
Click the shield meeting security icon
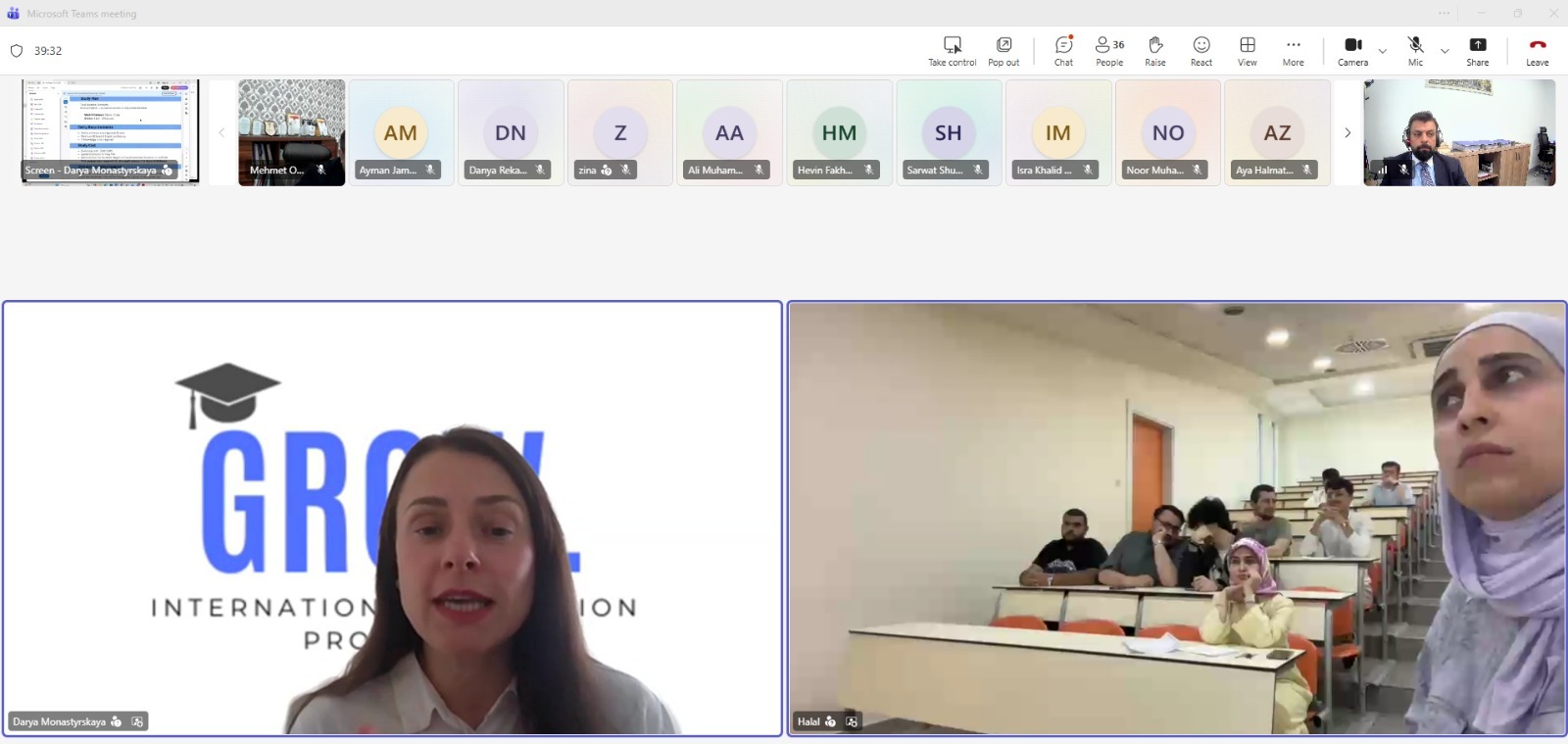17,51
